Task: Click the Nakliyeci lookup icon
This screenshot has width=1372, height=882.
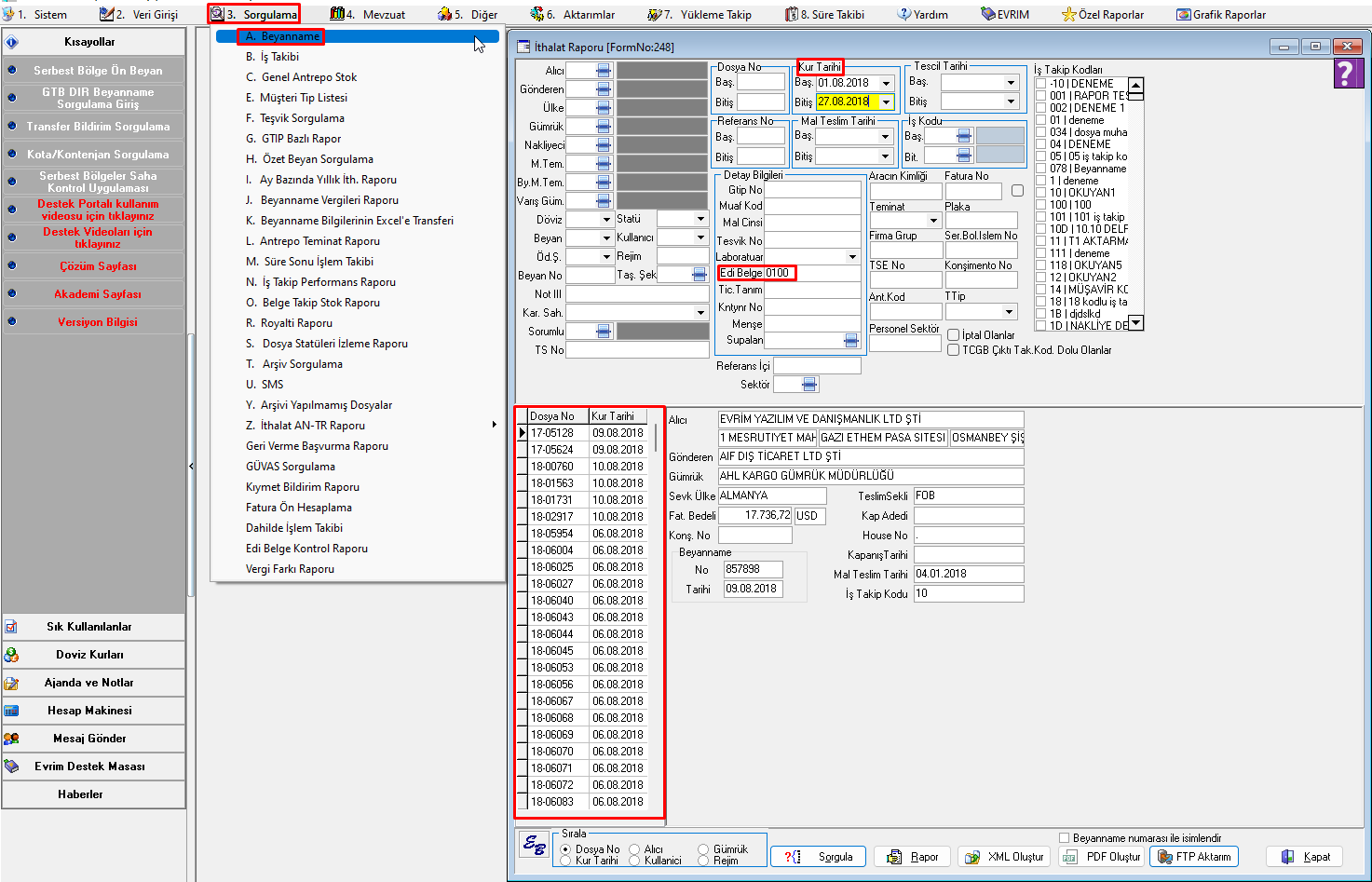Action: coord(604,145)
